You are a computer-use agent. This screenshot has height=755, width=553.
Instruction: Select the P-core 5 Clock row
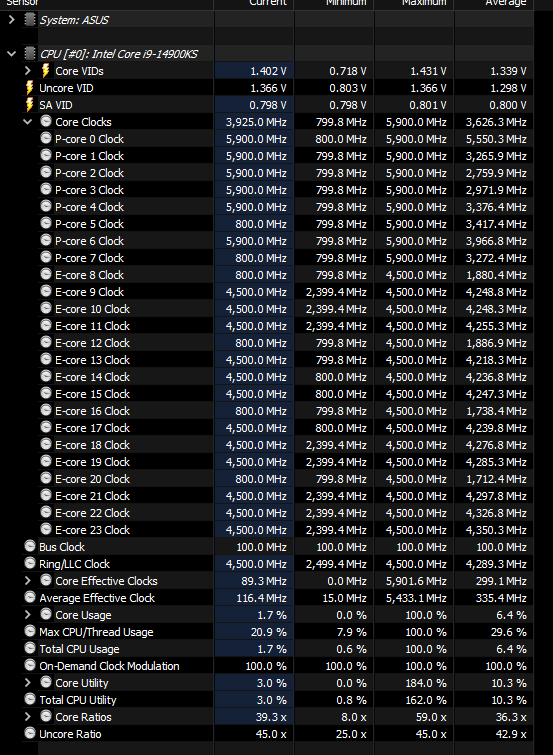286,224
